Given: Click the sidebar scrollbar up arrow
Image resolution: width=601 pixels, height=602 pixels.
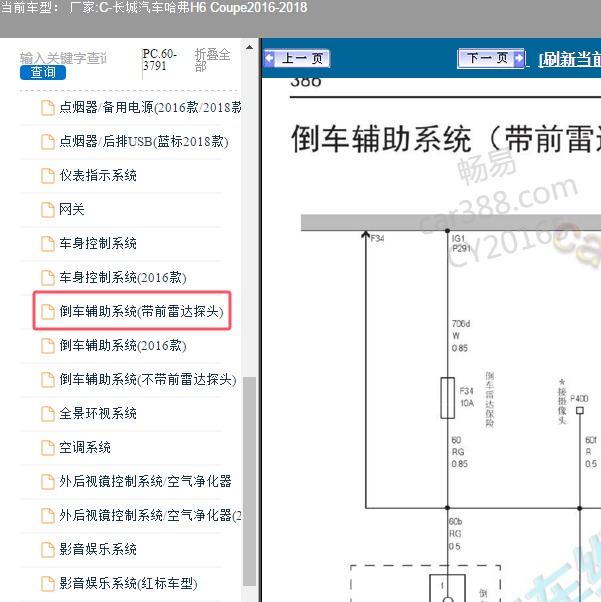Looking at the screenshot, I should click(249, 48).
